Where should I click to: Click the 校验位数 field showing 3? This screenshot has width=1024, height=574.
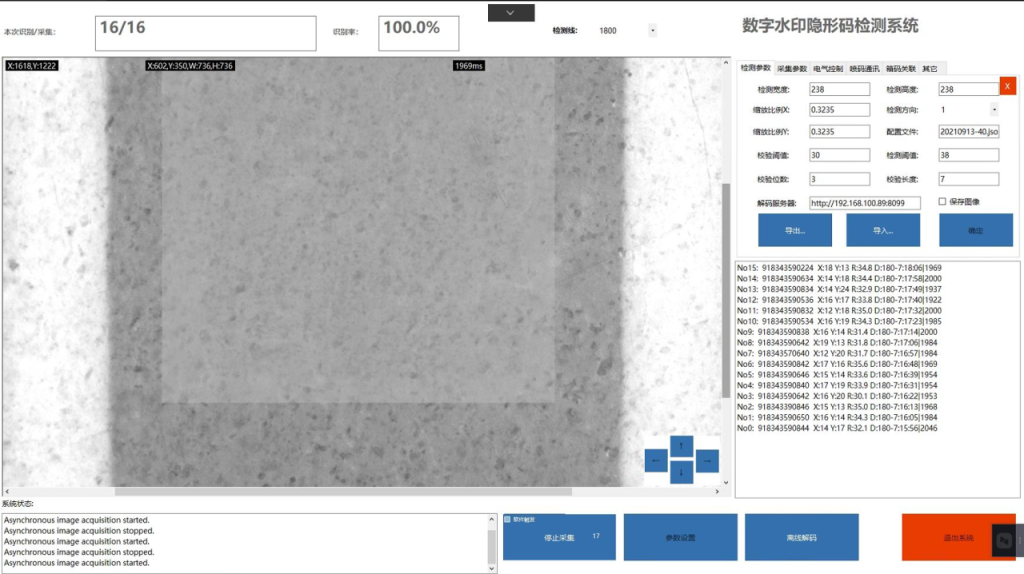click(x=839, y=179)
